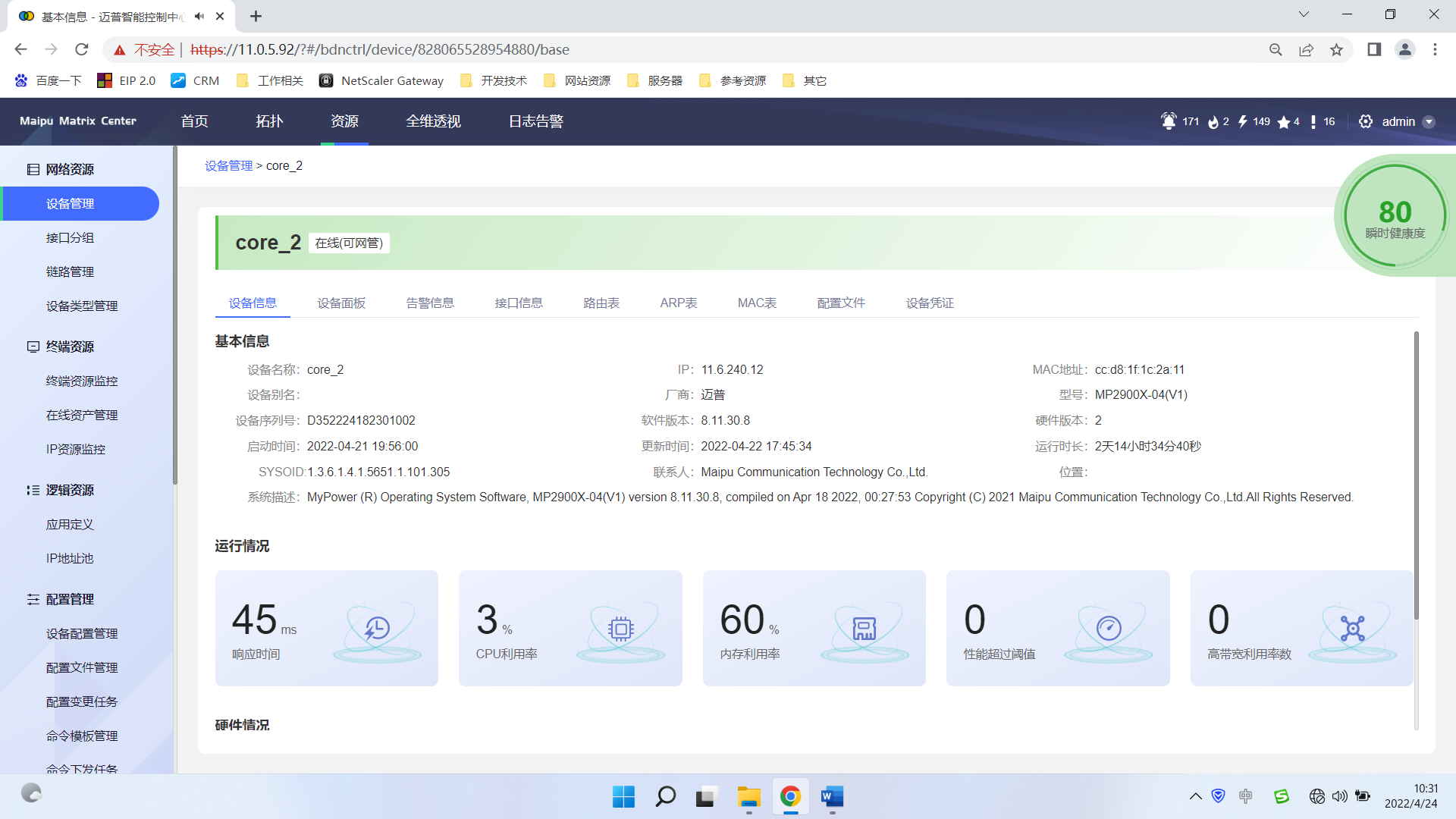Open 拓扑 in top navigation
The image size is (1456, 819).
269,121
